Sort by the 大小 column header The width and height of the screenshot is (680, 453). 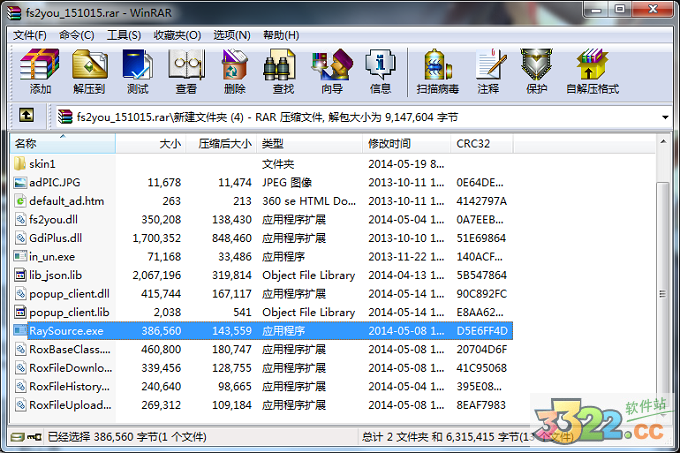tap(151, 143)
